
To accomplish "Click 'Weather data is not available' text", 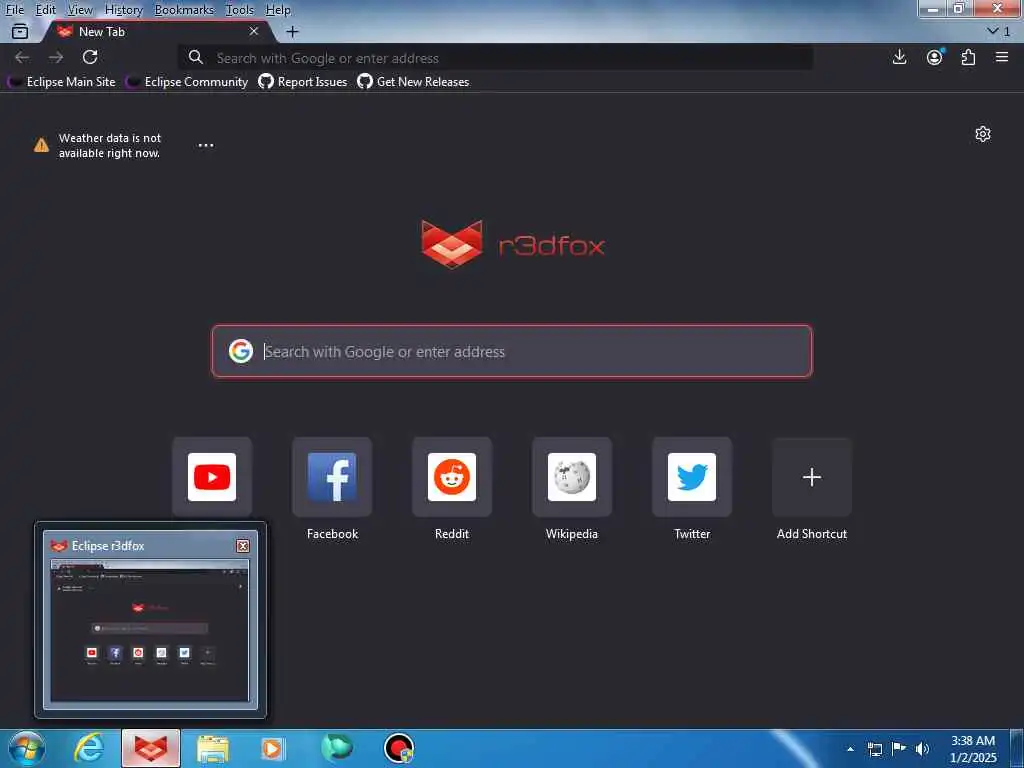I will [110, 146].
